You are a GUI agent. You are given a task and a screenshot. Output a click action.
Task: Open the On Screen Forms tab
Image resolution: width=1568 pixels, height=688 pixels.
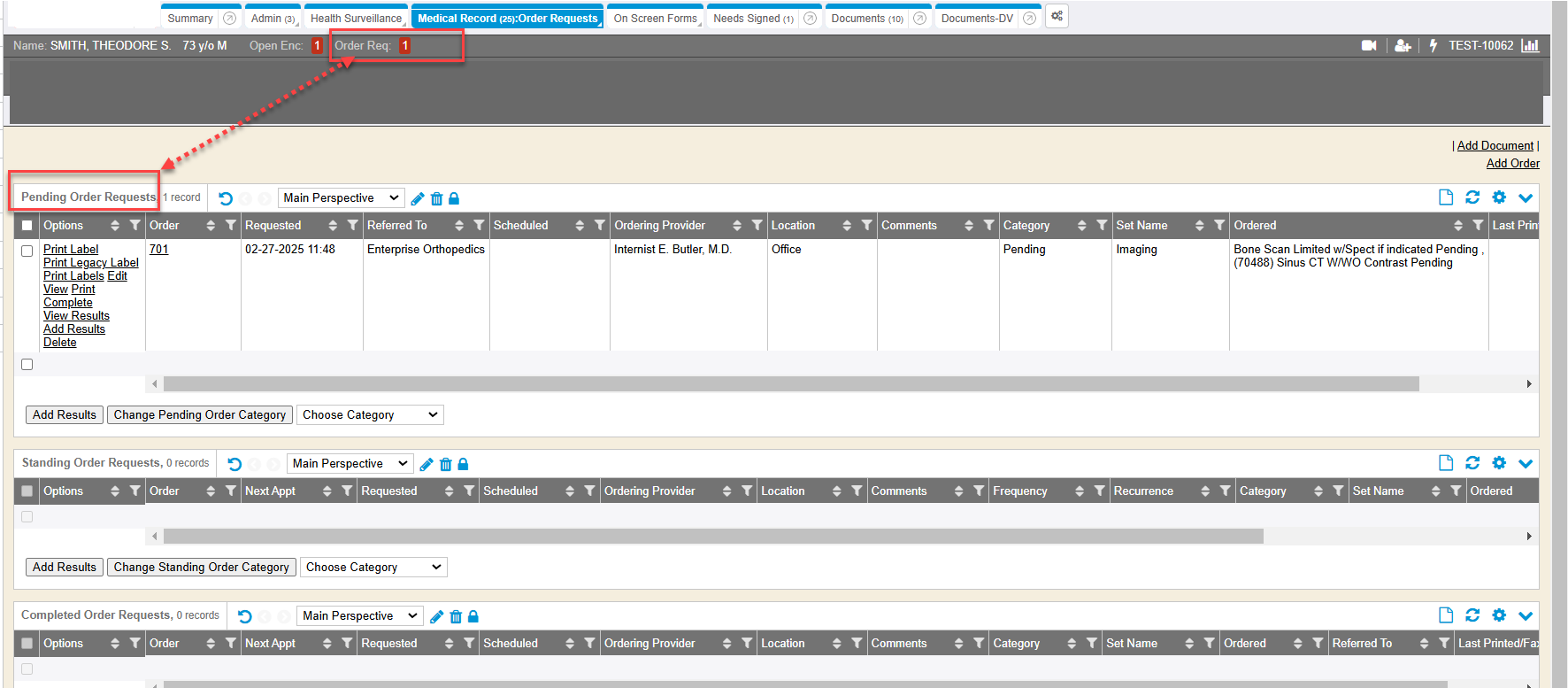tap(655, 19)
